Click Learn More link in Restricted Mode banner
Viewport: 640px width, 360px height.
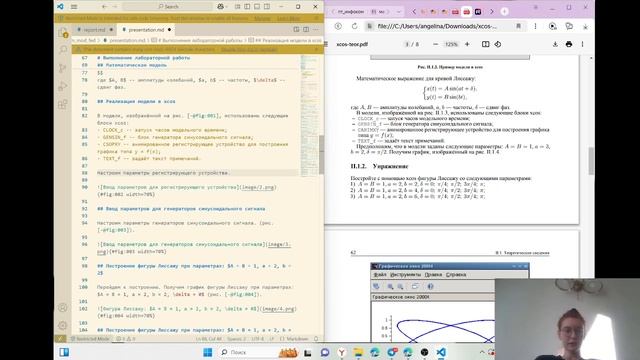pos(289,18)
